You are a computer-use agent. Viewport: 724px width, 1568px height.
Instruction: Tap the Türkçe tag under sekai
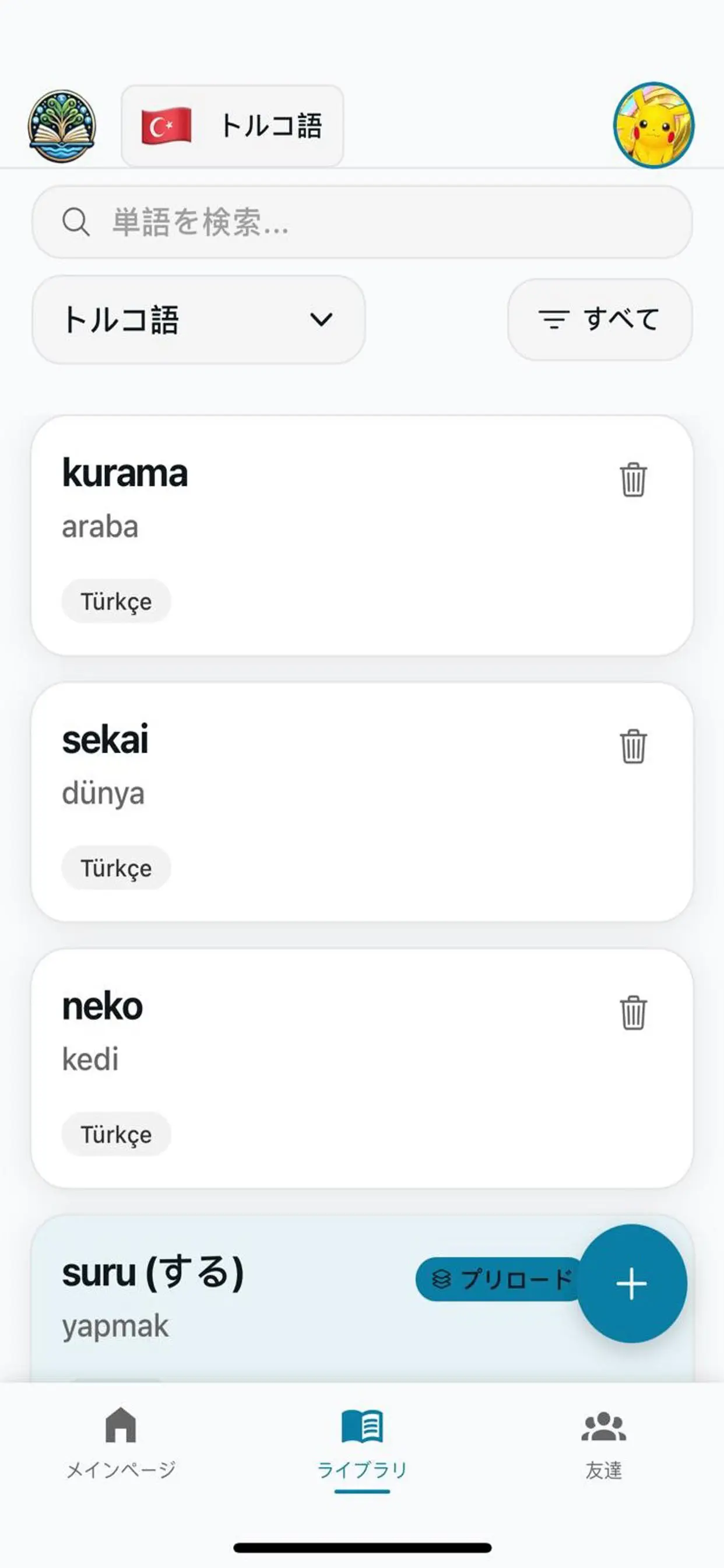click(116, 868)
